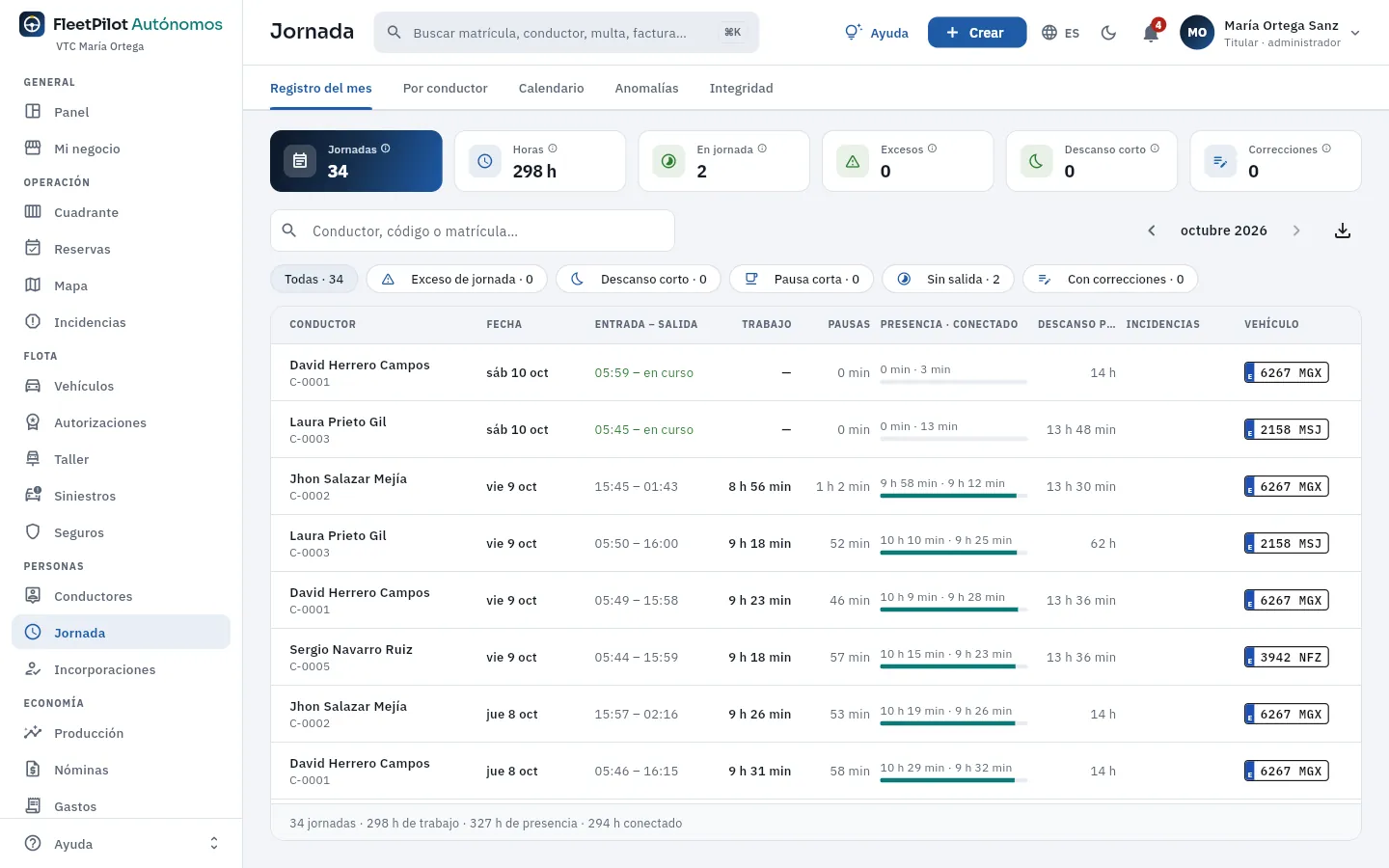1389x868 pixels.
Task: Select the En jornada summary card
Action: pyautogui.click(x=723, y=161)
